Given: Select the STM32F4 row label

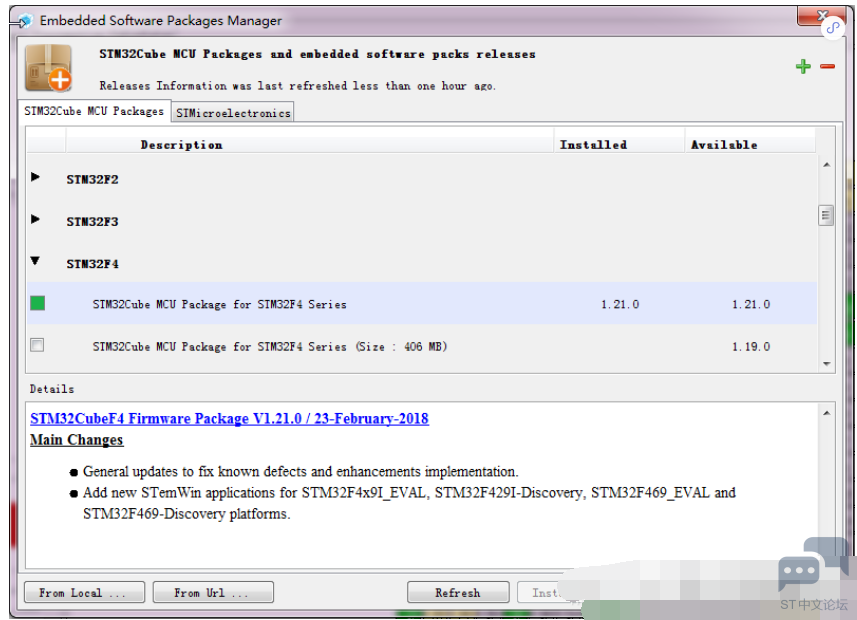Looking at the screenshot, I should 92,264.
